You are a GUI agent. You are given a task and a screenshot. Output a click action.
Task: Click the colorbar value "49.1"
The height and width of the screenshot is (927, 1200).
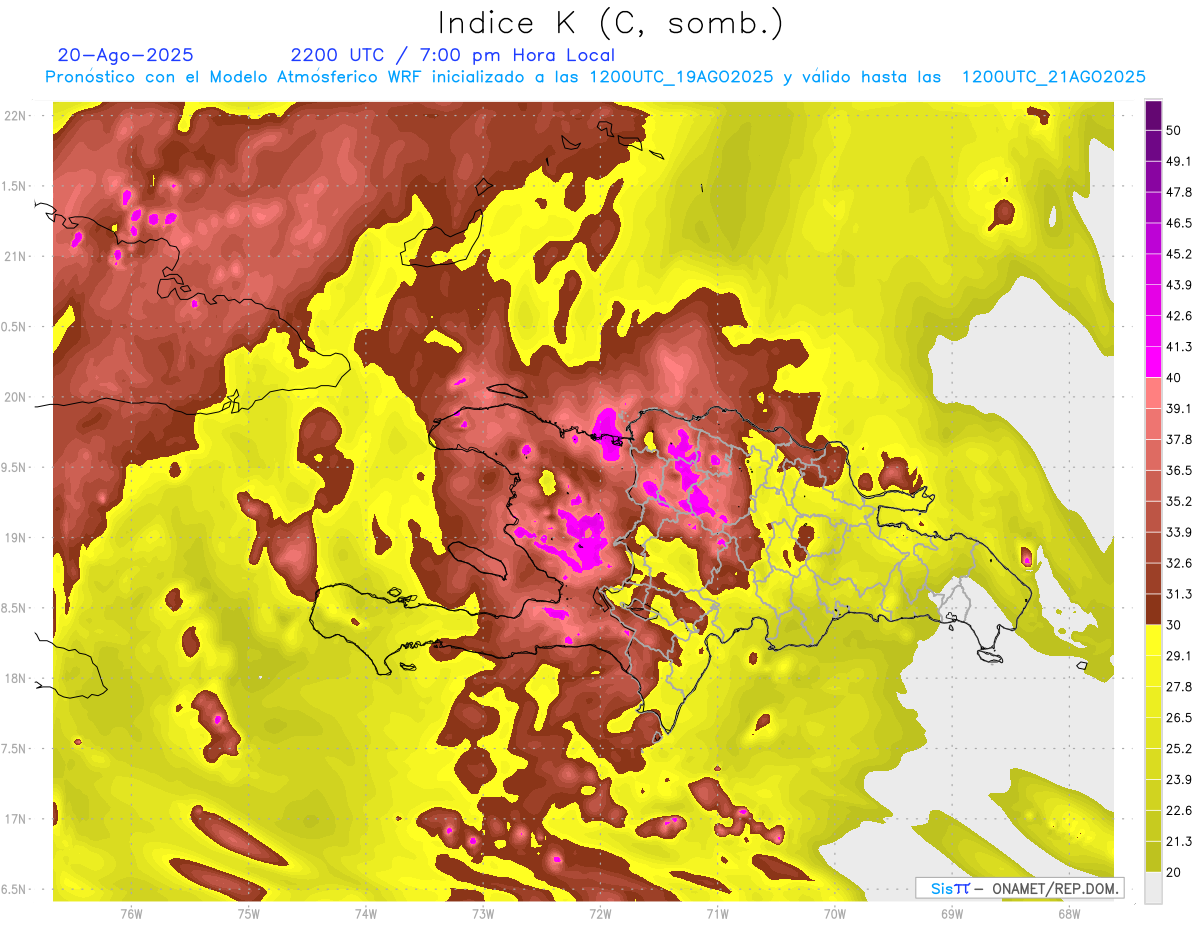1179,161
